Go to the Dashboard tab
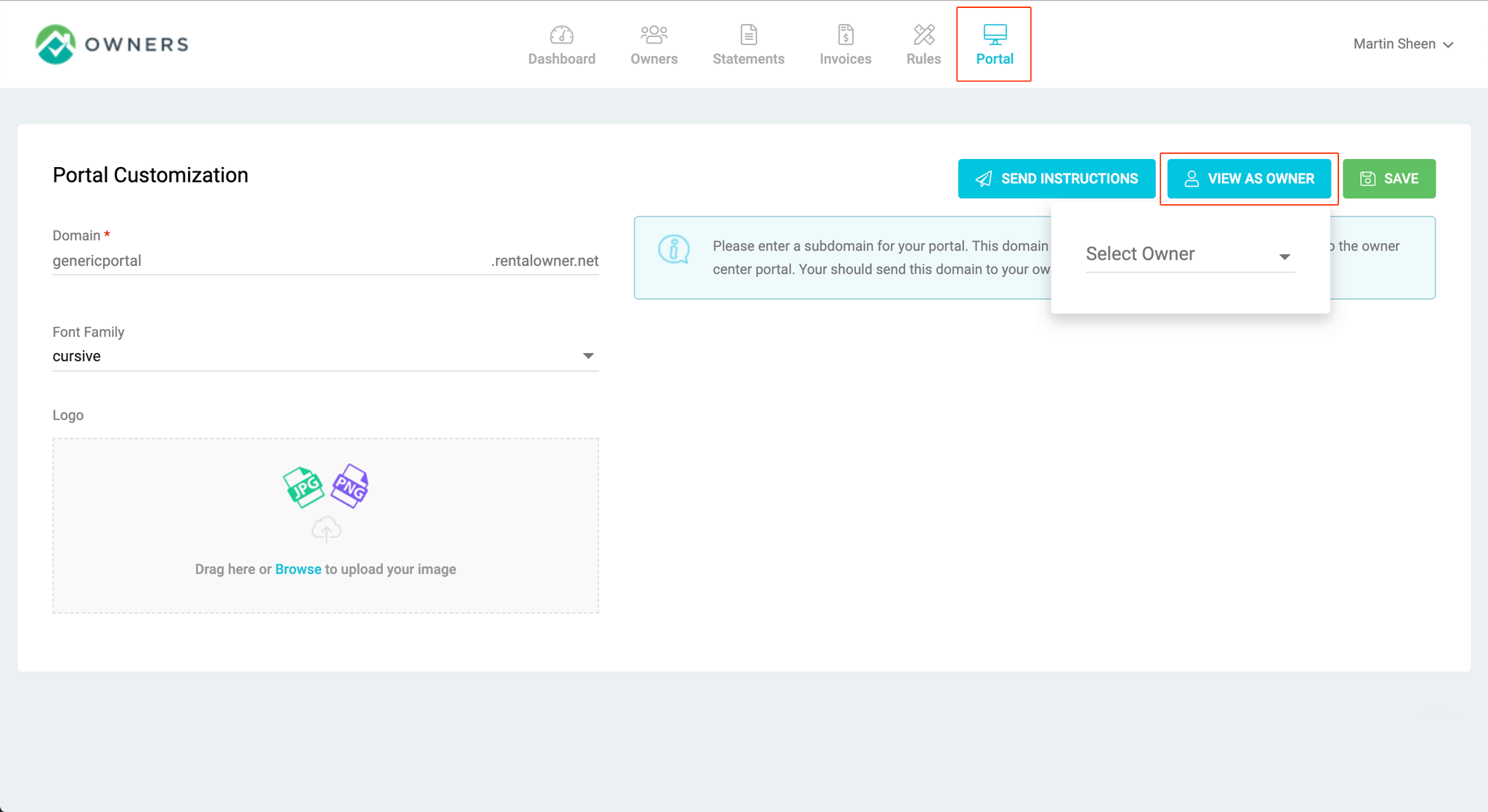Image resolution: width=1488 pixels, height=812 pixels. click(x=562, y=45)
